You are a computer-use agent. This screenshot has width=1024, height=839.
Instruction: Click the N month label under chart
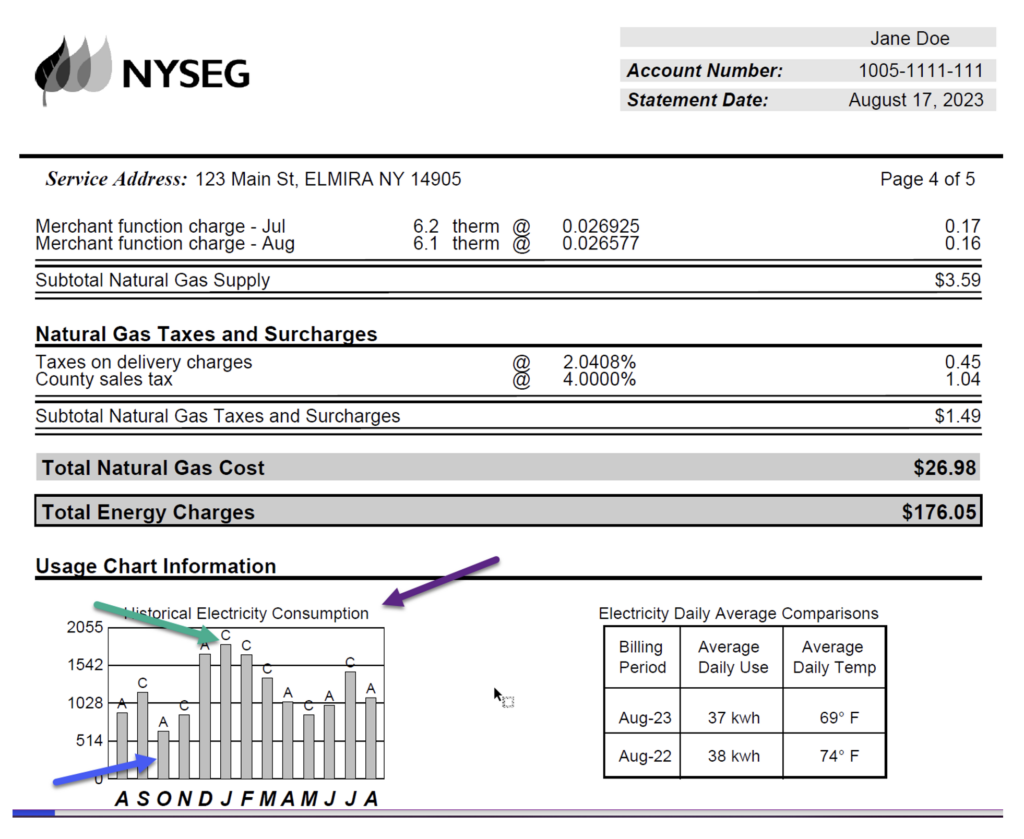pyautogui.click(x=185, y=799)
